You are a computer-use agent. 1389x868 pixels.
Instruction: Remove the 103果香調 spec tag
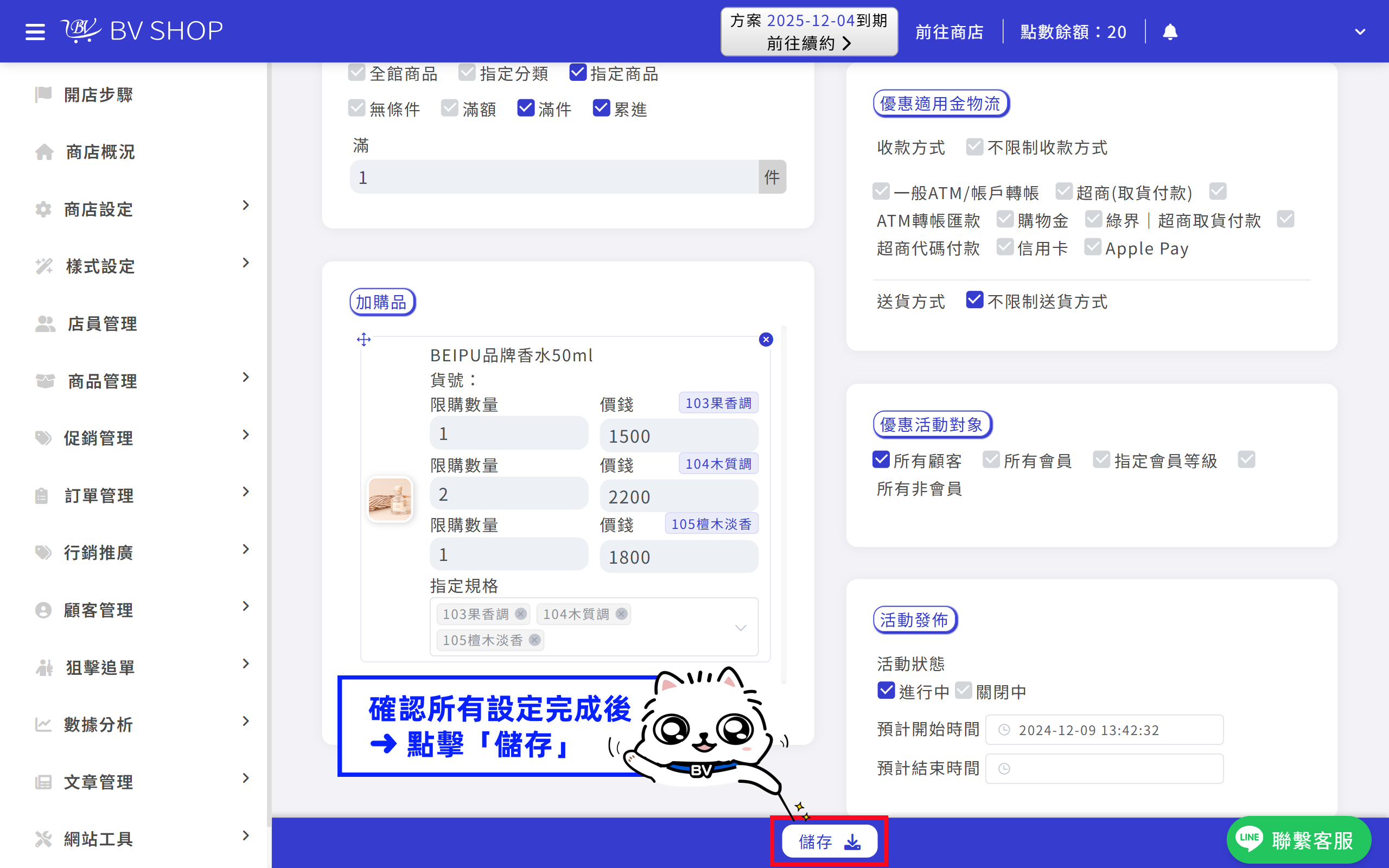[x=520, y=614]
